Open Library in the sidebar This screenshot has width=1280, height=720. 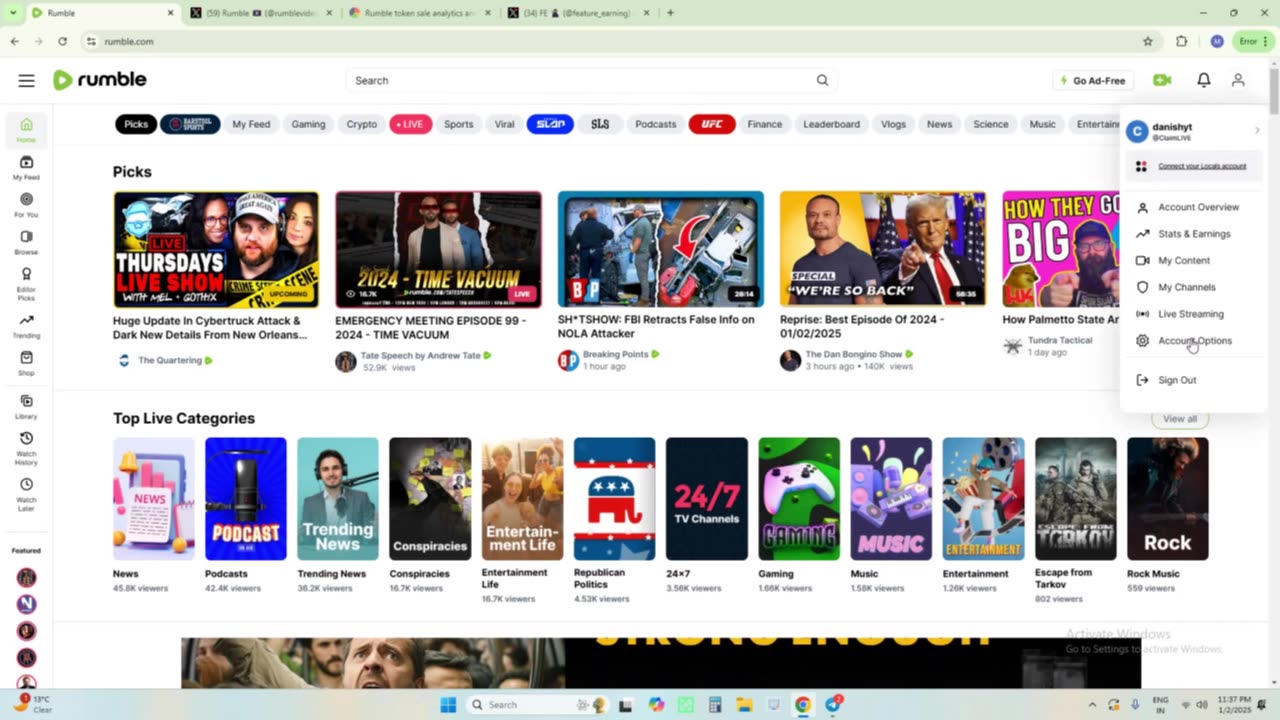coord(26,406)
